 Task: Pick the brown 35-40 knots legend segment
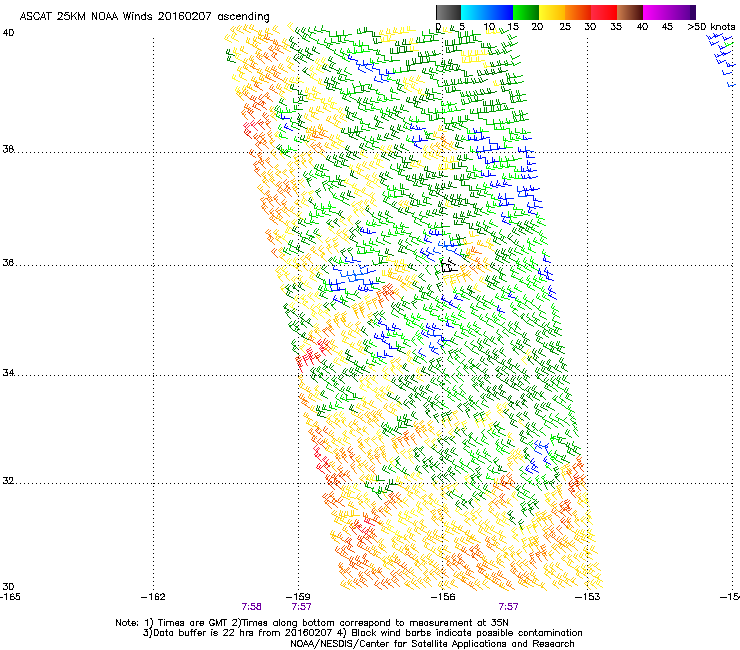tap(630, 12)
